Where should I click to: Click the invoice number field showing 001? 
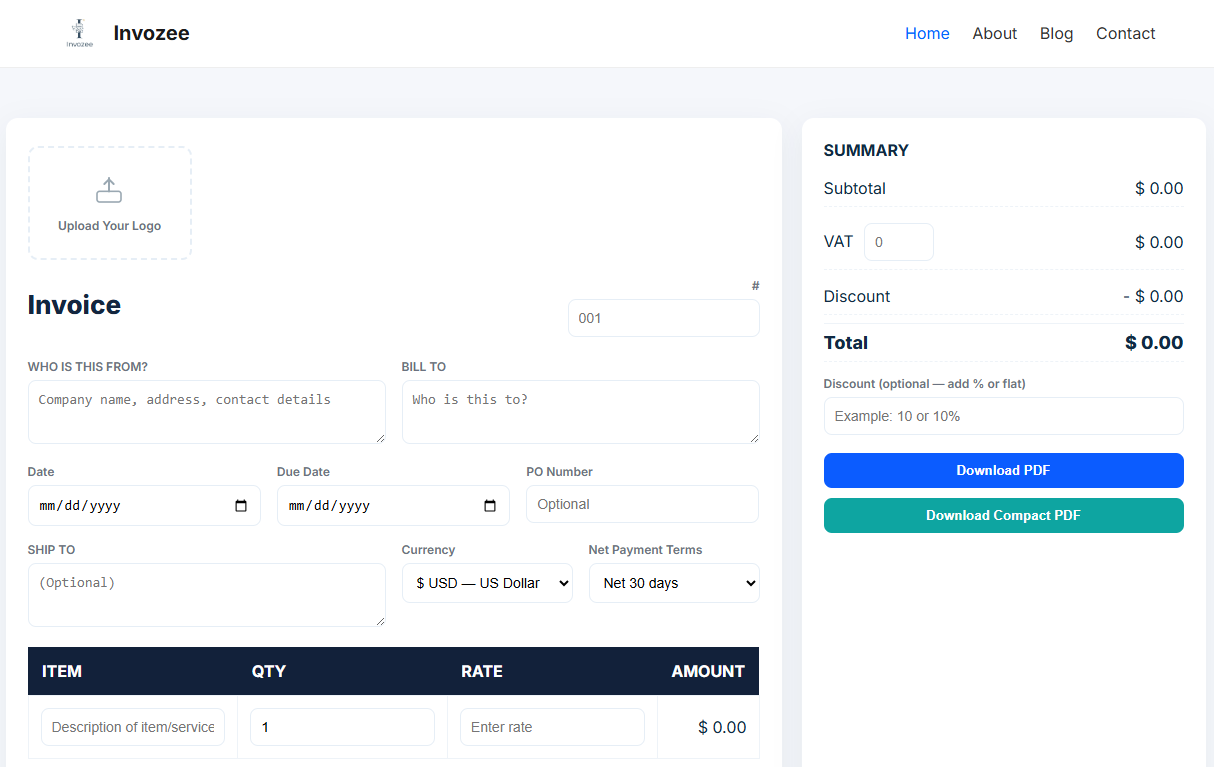[663, 317]
